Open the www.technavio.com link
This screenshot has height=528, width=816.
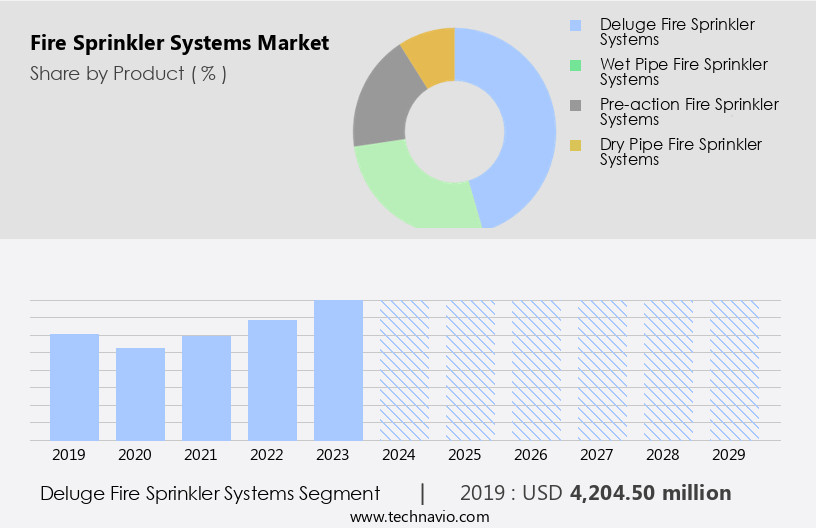pos(419,516)
